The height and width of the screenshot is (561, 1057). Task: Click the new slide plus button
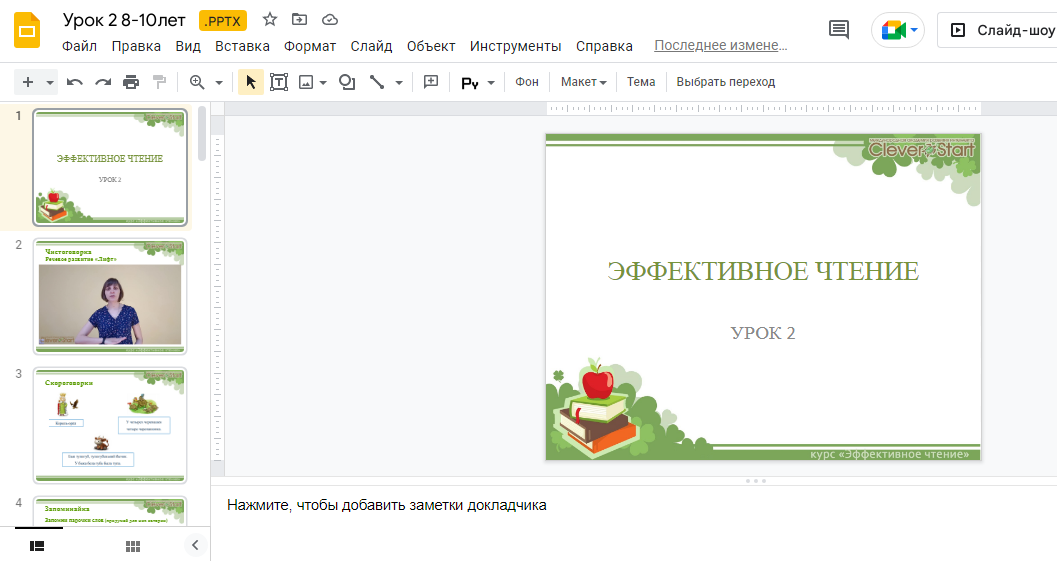pyautogui.click(x=28, y=82)
